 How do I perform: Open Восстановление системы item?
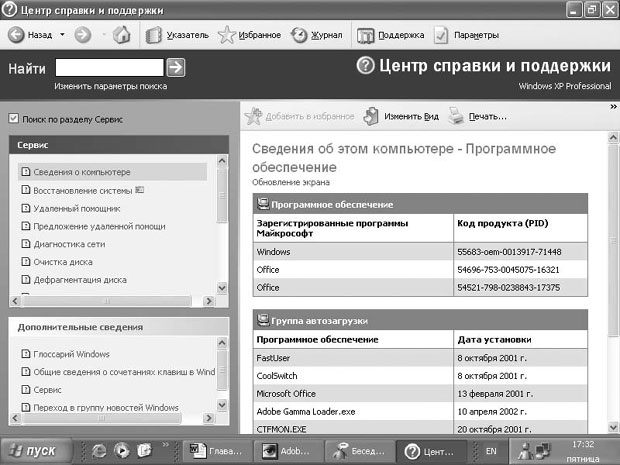tap(82, 191)
